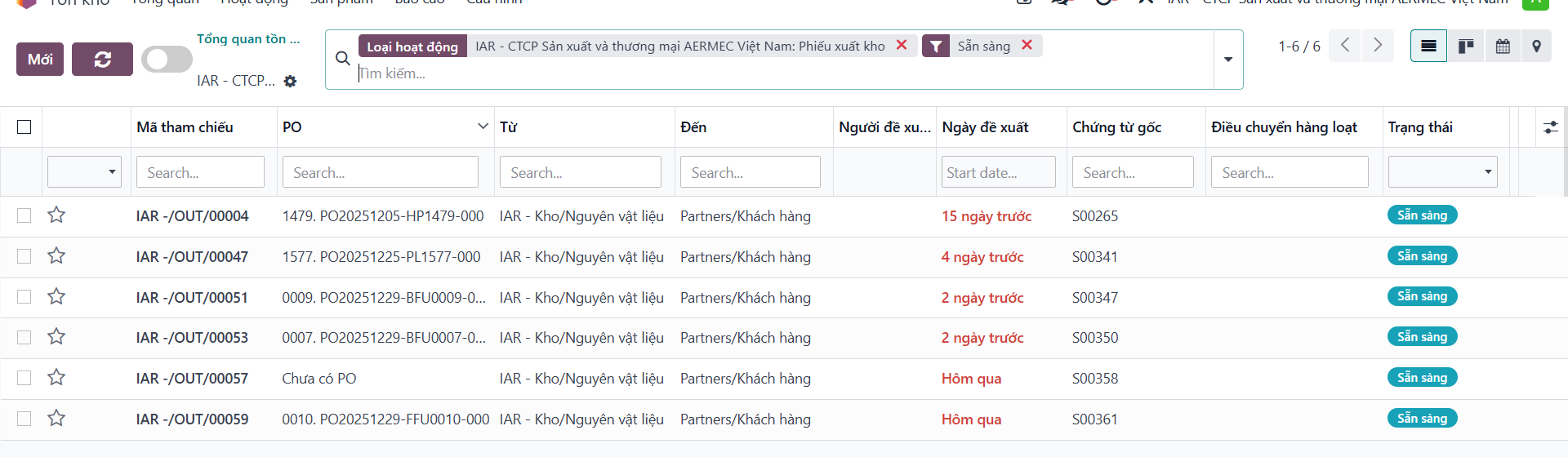The width and height of the screenshot is (1568, 457).
Task: Click the funnel filter icon
Action: tap(936, 46)
